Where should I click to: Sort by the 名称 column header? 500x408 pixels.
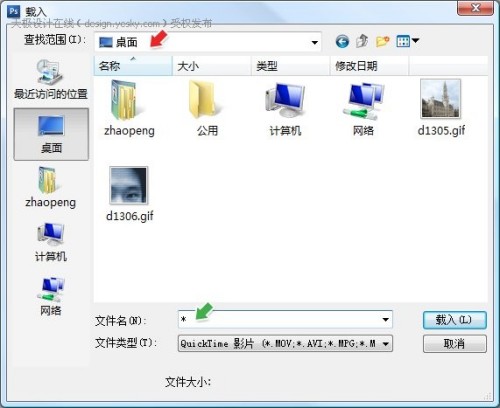[x=133, y=66]
